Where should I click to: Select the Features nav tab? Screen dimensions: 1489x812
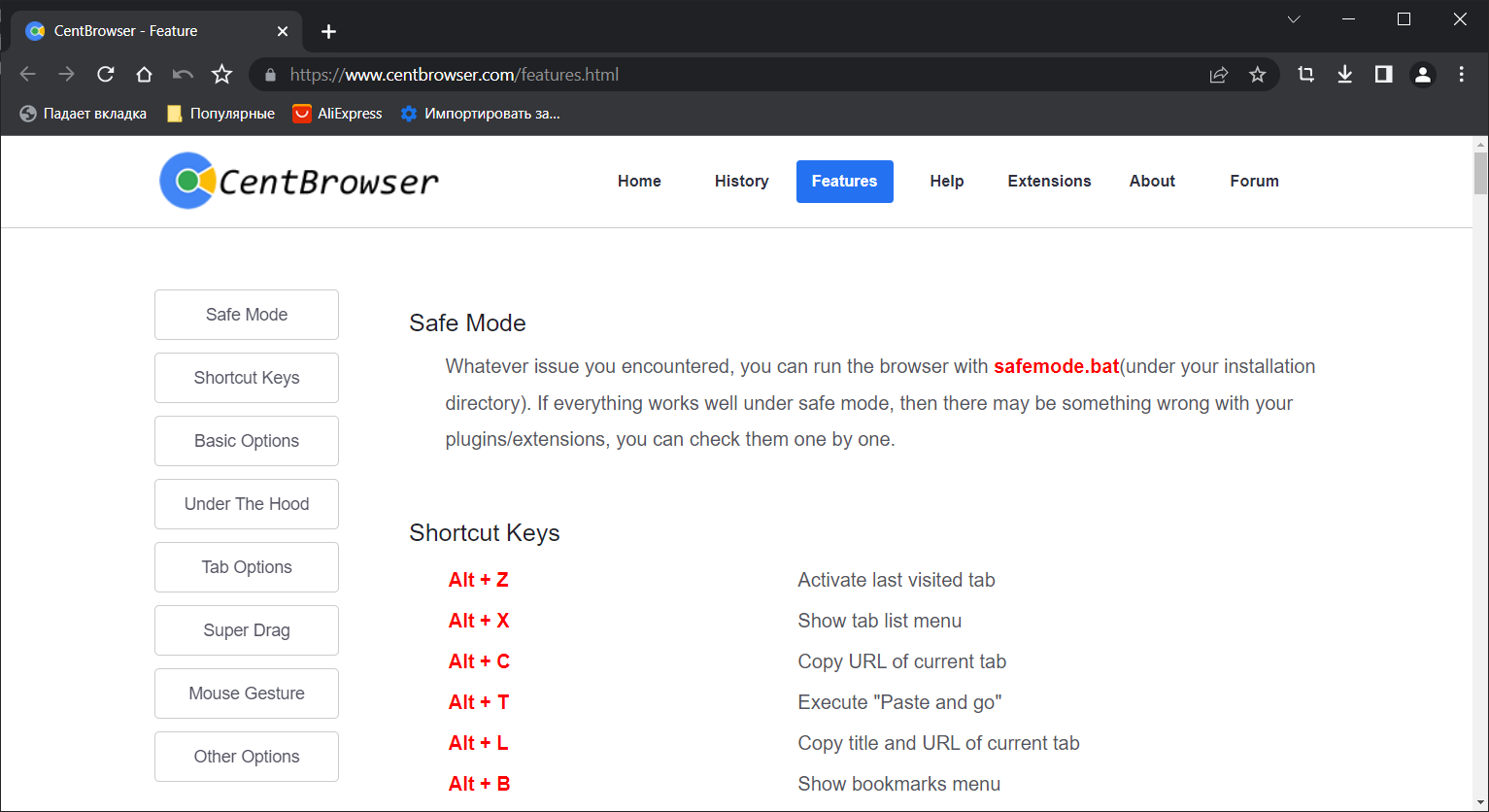tap(845, 182)
